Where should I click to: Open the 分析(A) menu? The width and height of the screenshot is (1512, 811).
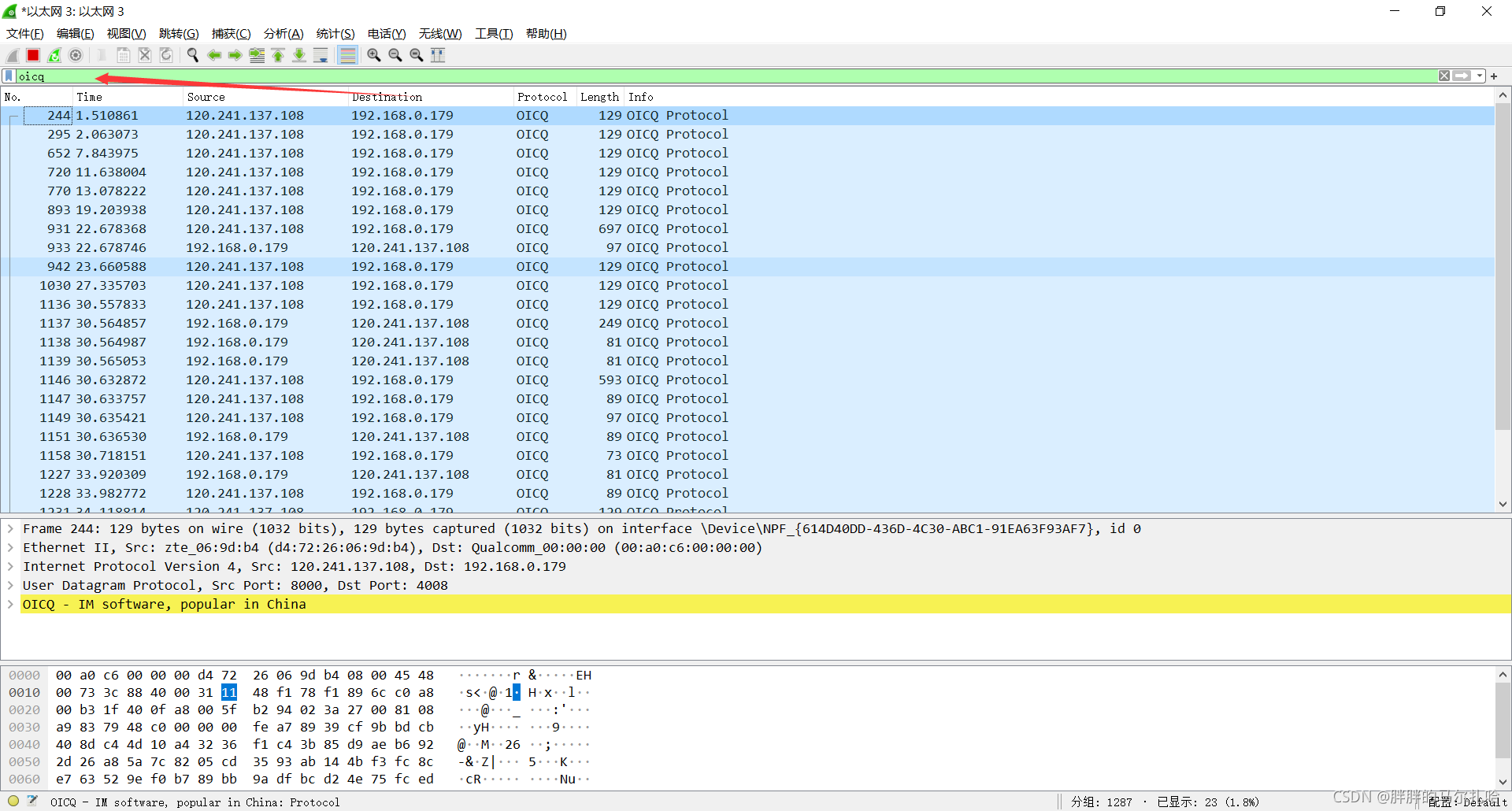283,34
